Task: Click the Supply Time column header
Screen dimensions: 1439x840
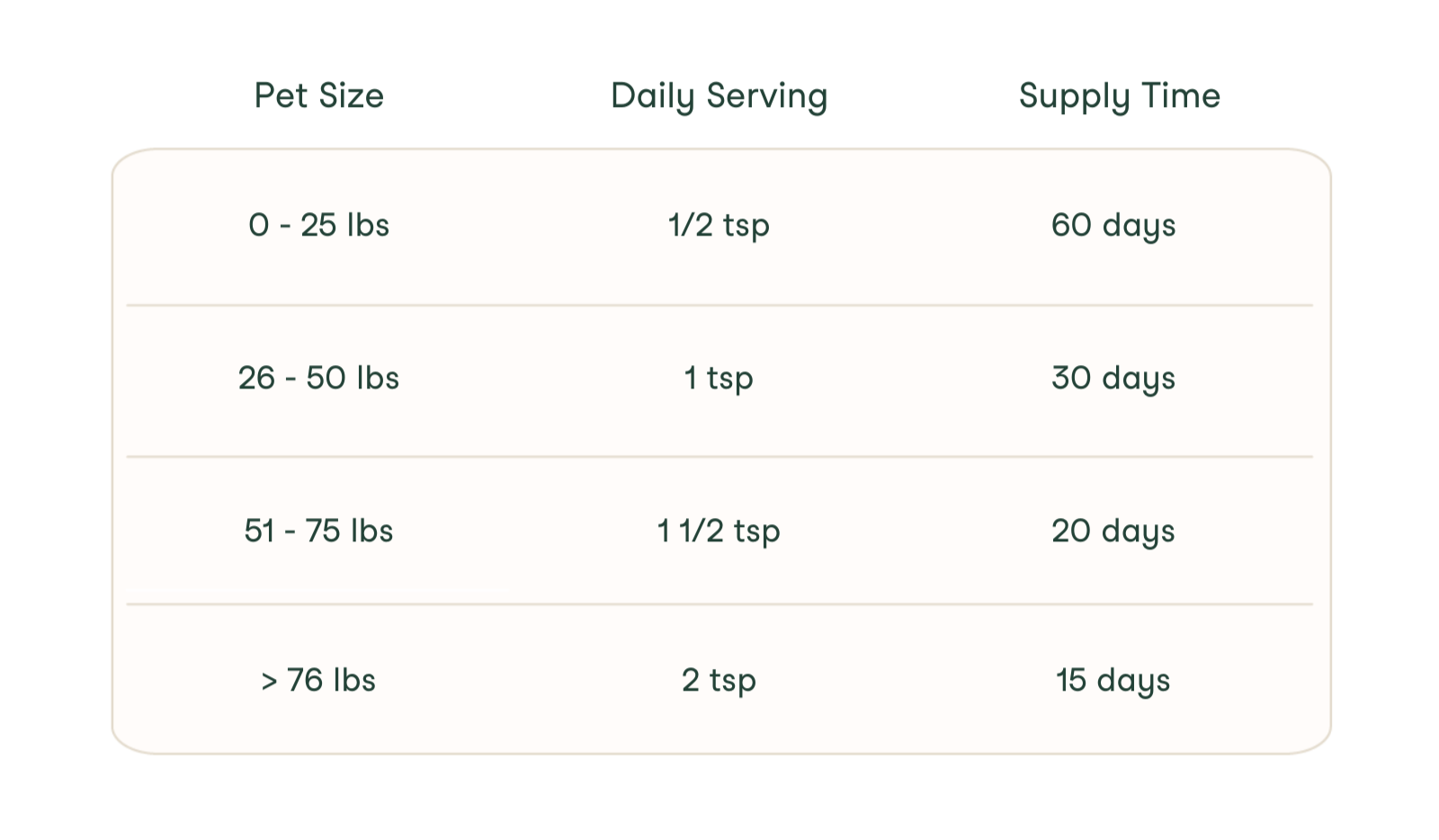Action: pos(1120,97)
